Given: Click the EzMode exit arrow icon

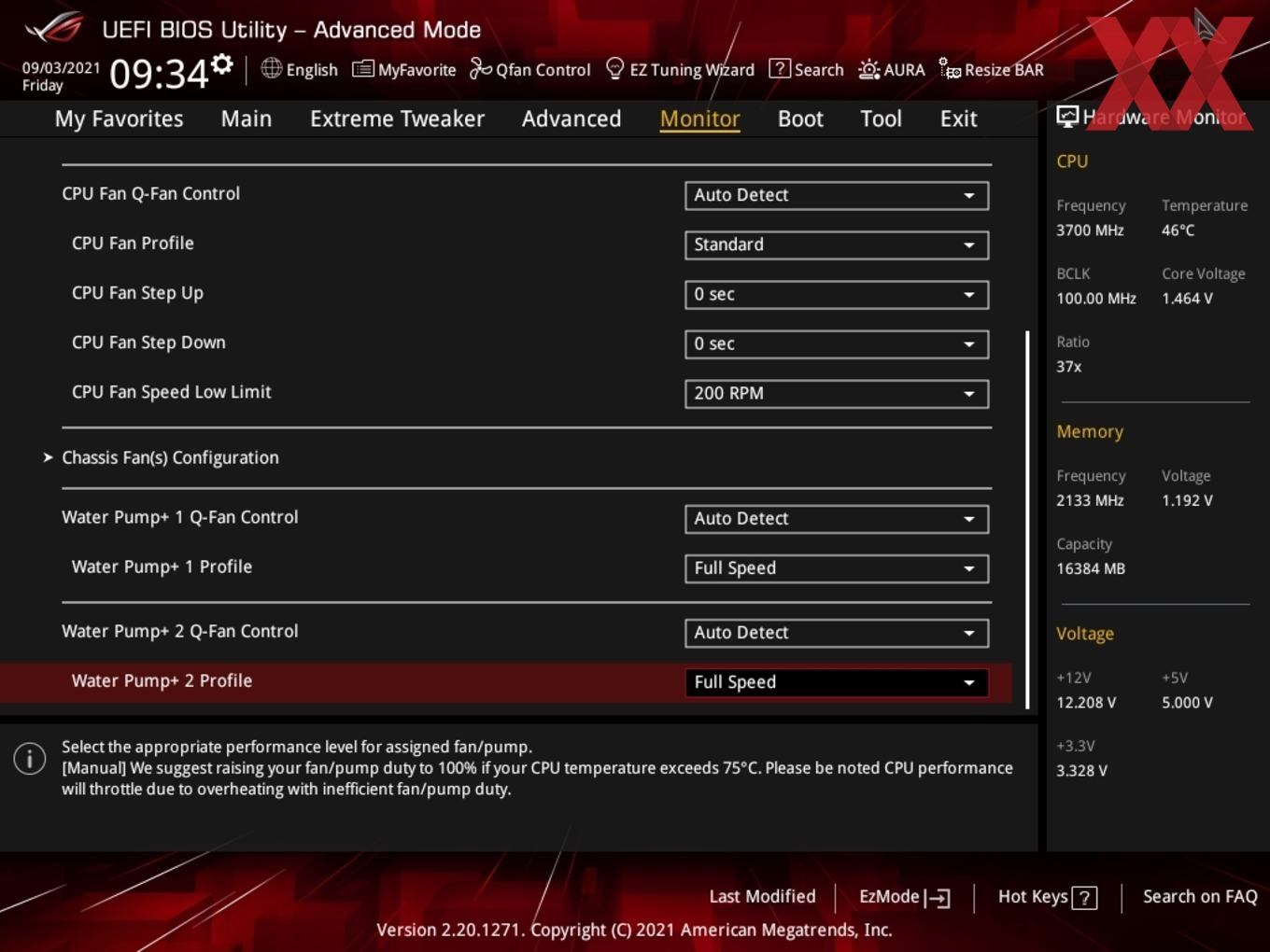Looking at the screenshot, I should coord(938,898).
